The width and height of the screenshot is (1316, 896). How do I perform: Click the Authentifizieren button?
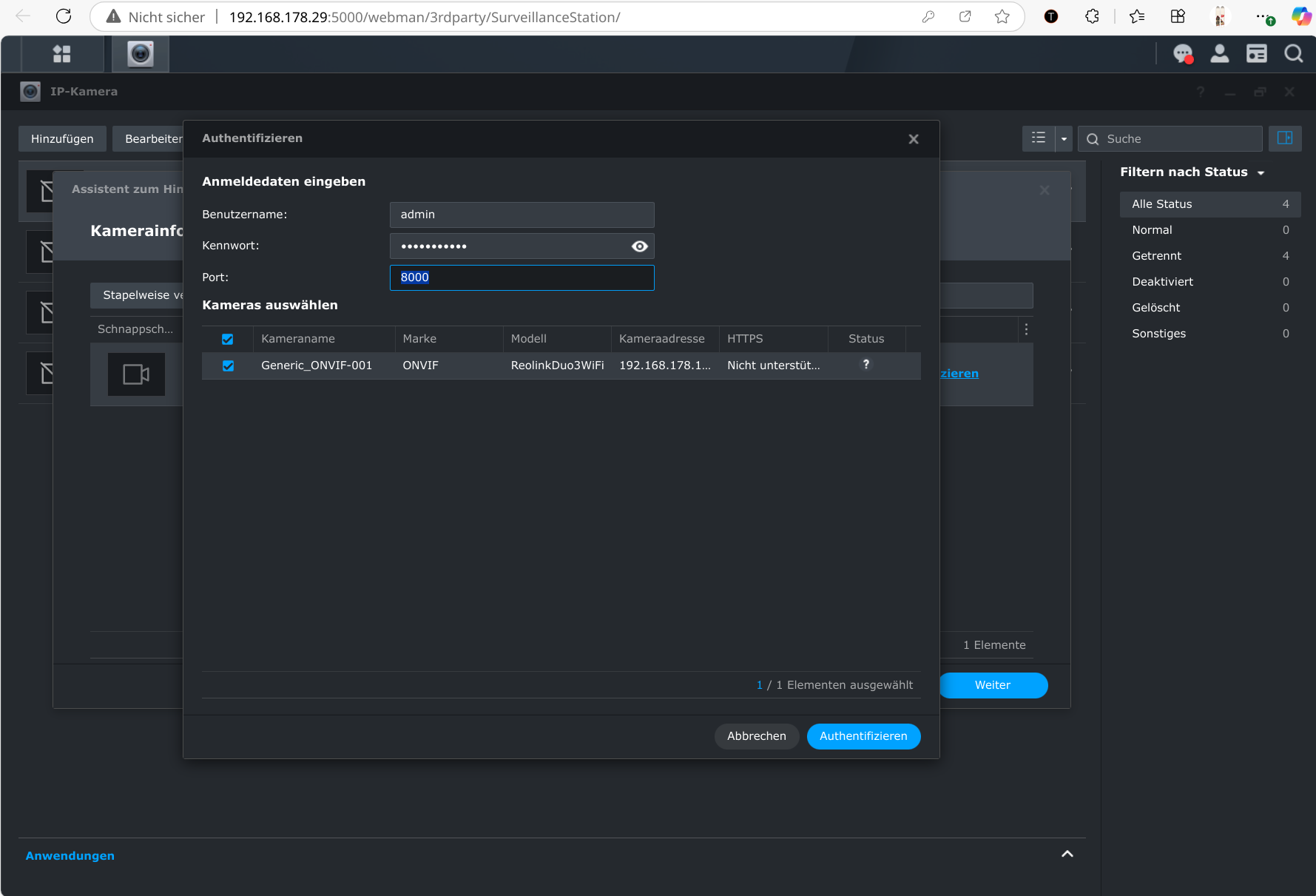(863, 736)
